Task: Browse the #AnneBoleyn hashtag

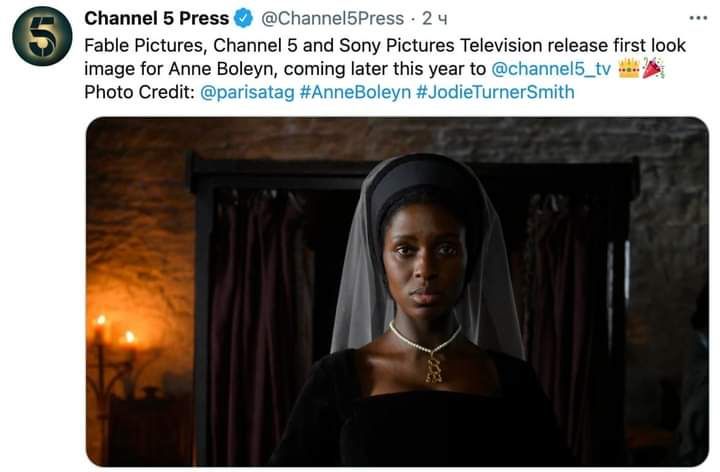Action: pos(355,92)
